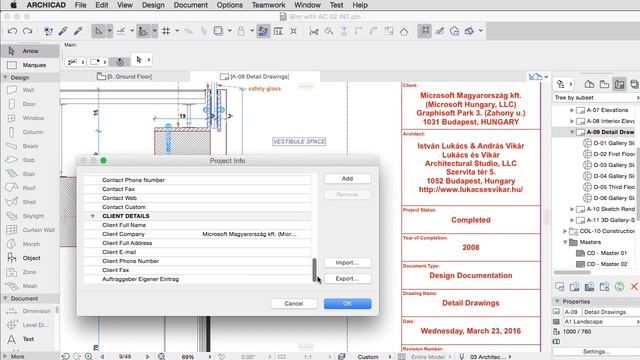Activate the Stair tool
Viewport: 640px width, 360px height.
(30, 174)
